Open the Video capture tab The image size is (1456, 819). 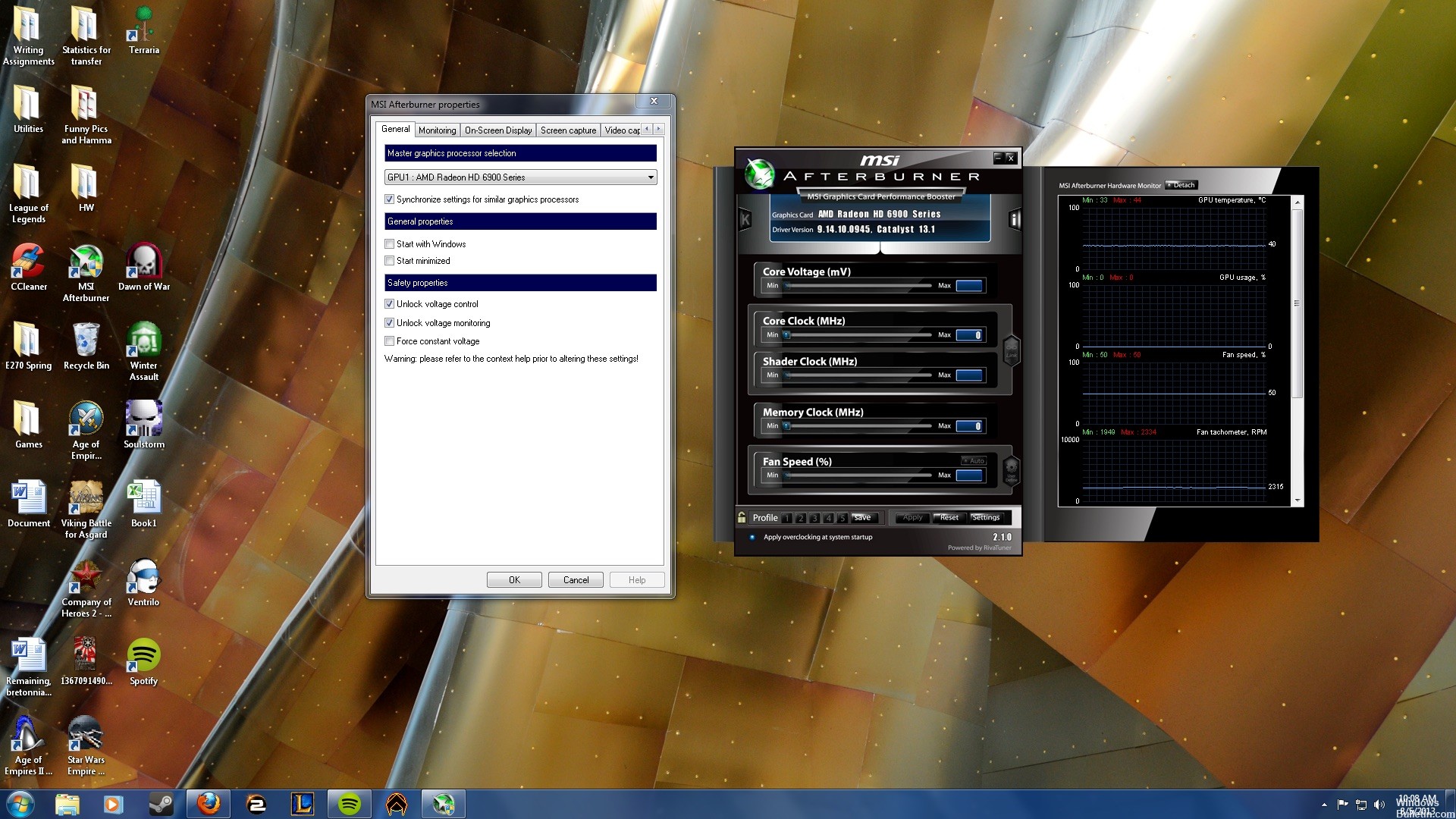tap(622, 130)
